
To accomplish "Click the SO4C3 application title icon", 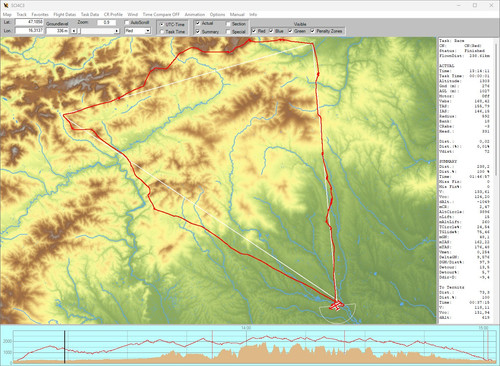I will (6, 5).
